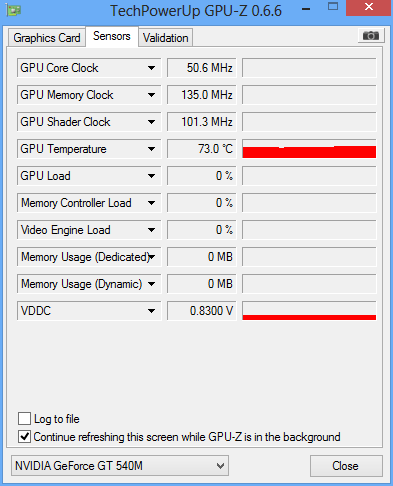Select NVIDIA GeForce GT 540M device combo box

pos(120,465)
